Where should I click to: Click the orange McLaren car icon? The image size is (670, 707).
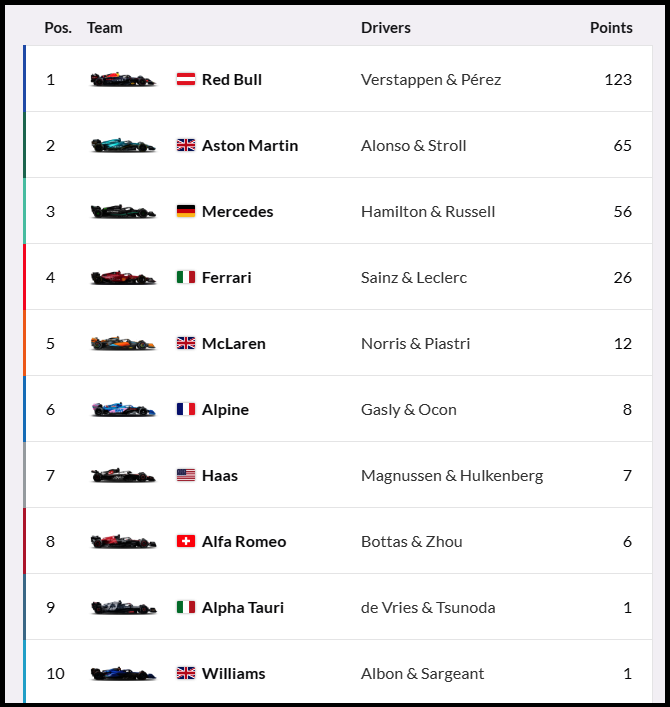pyautogui.click(x=123, y=343)
